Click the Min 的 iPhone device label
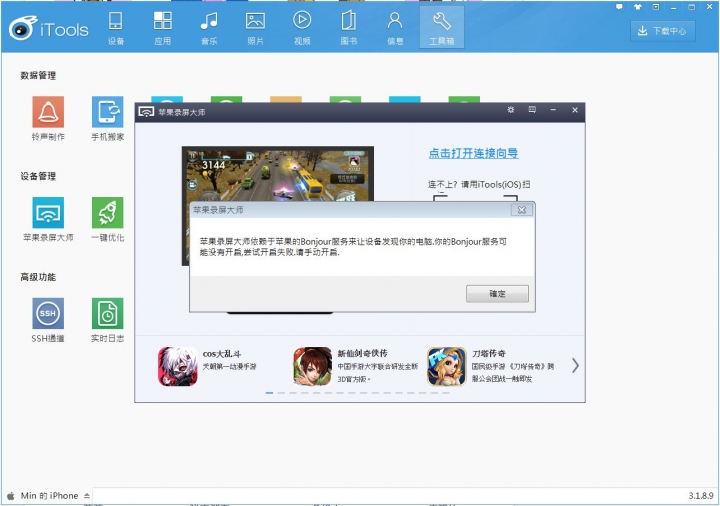The width and height of the screenshot is (720, 506). click(x=49, y=496)
